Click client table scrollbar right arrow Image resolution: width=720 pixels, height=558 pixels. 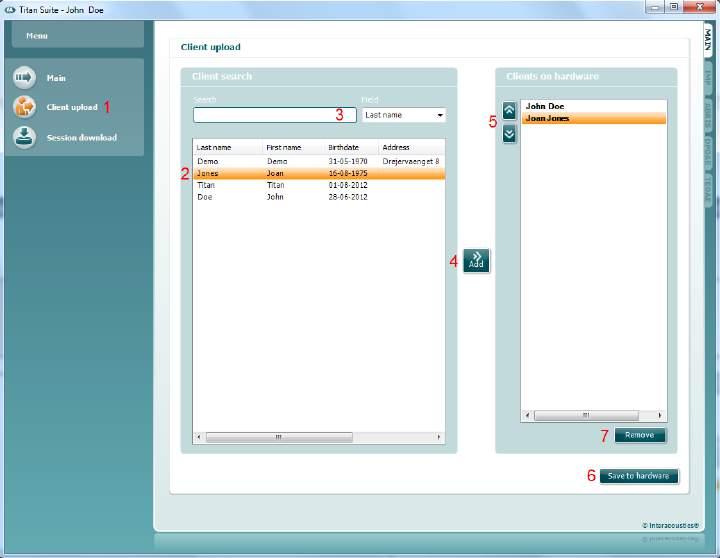coord(439,437)
